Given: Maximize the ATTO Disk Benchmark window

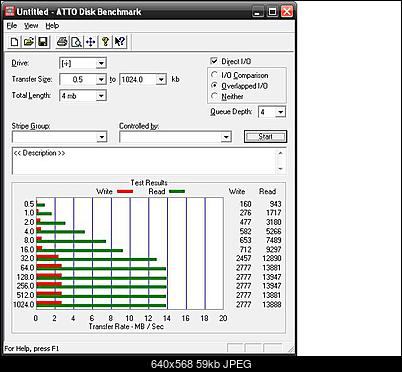Looking at the screenshot, I should (x=273, y=12).
